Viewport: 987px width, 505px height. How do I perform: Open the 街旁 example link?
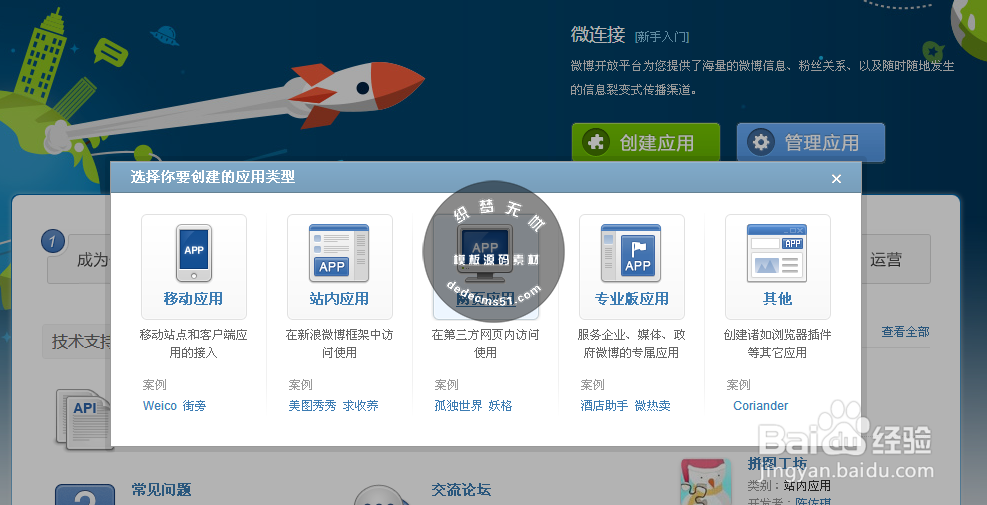point(195,406)
